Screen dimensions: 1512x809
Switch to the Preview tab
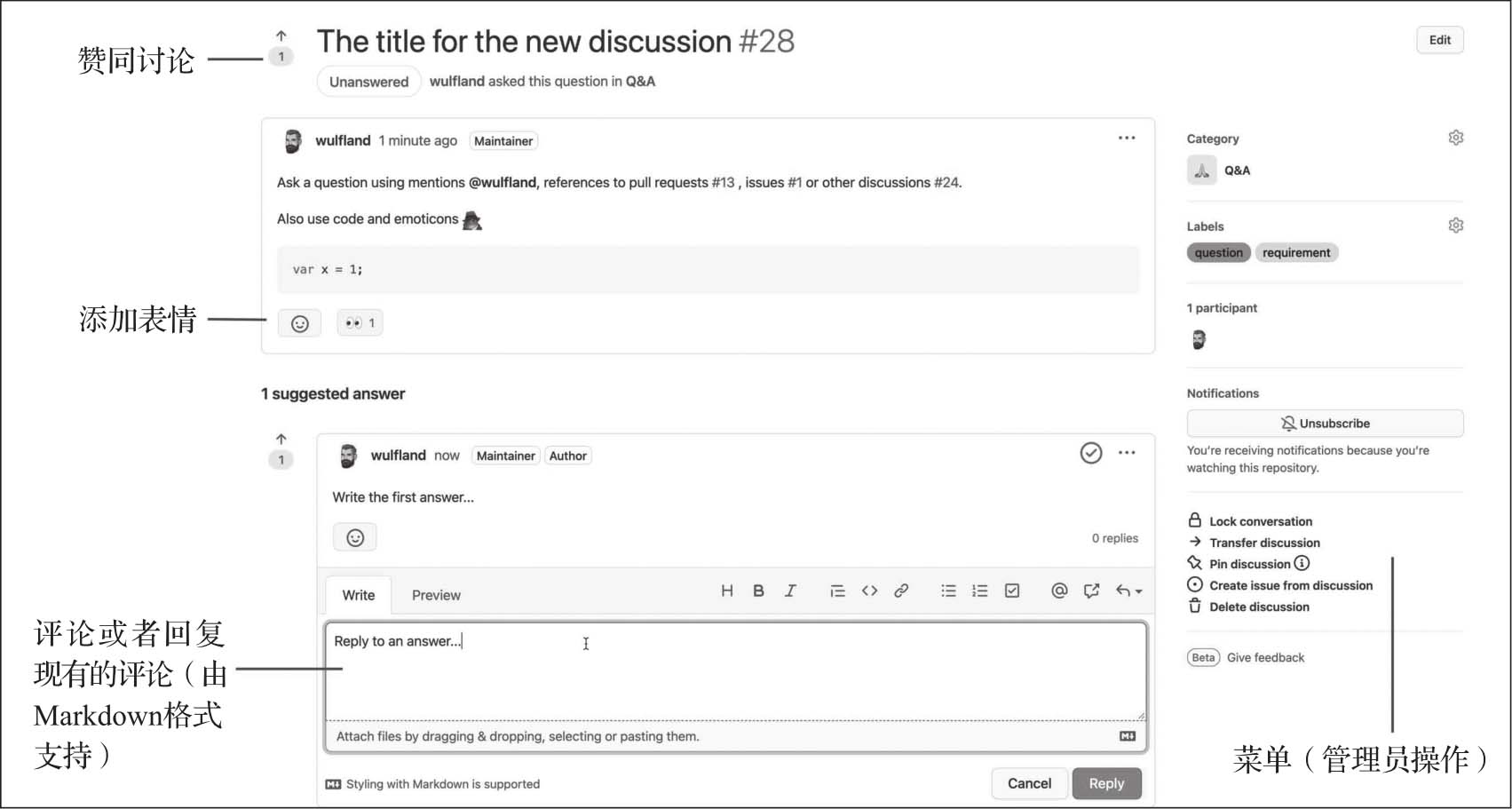436,595
